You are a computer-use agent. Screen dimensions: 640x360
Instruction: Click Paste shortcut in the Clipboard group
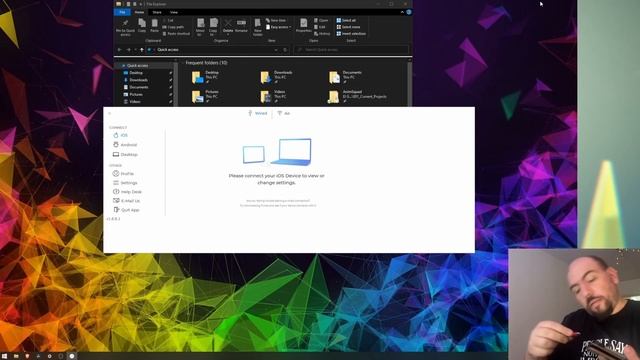click(176, 33)
